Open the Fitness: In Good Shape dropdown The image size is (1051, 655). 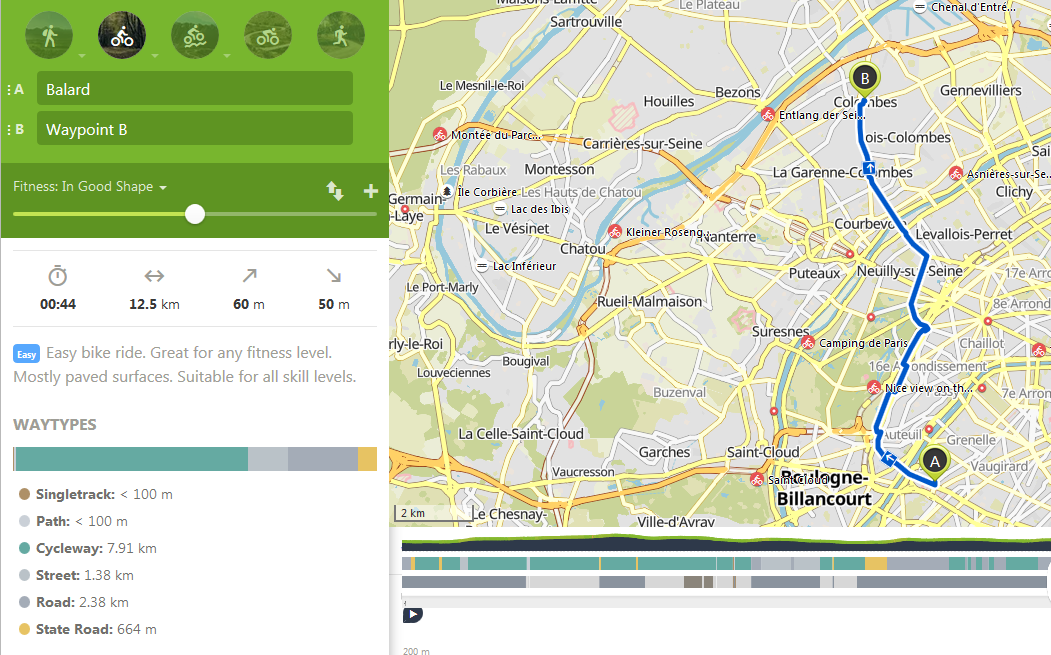coord(90,187)
